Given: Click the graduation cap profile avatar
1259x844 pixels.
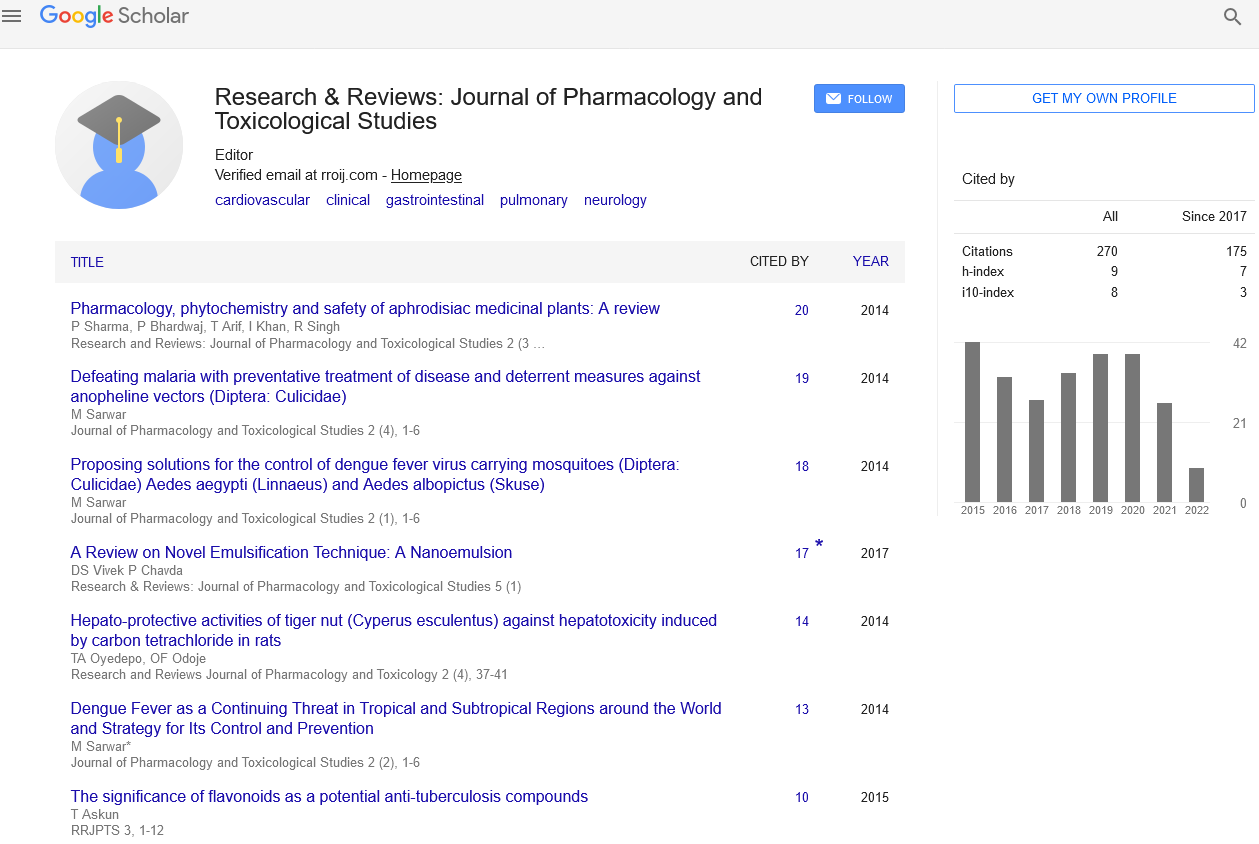Looking at the screenshot, I should (119, 145).
